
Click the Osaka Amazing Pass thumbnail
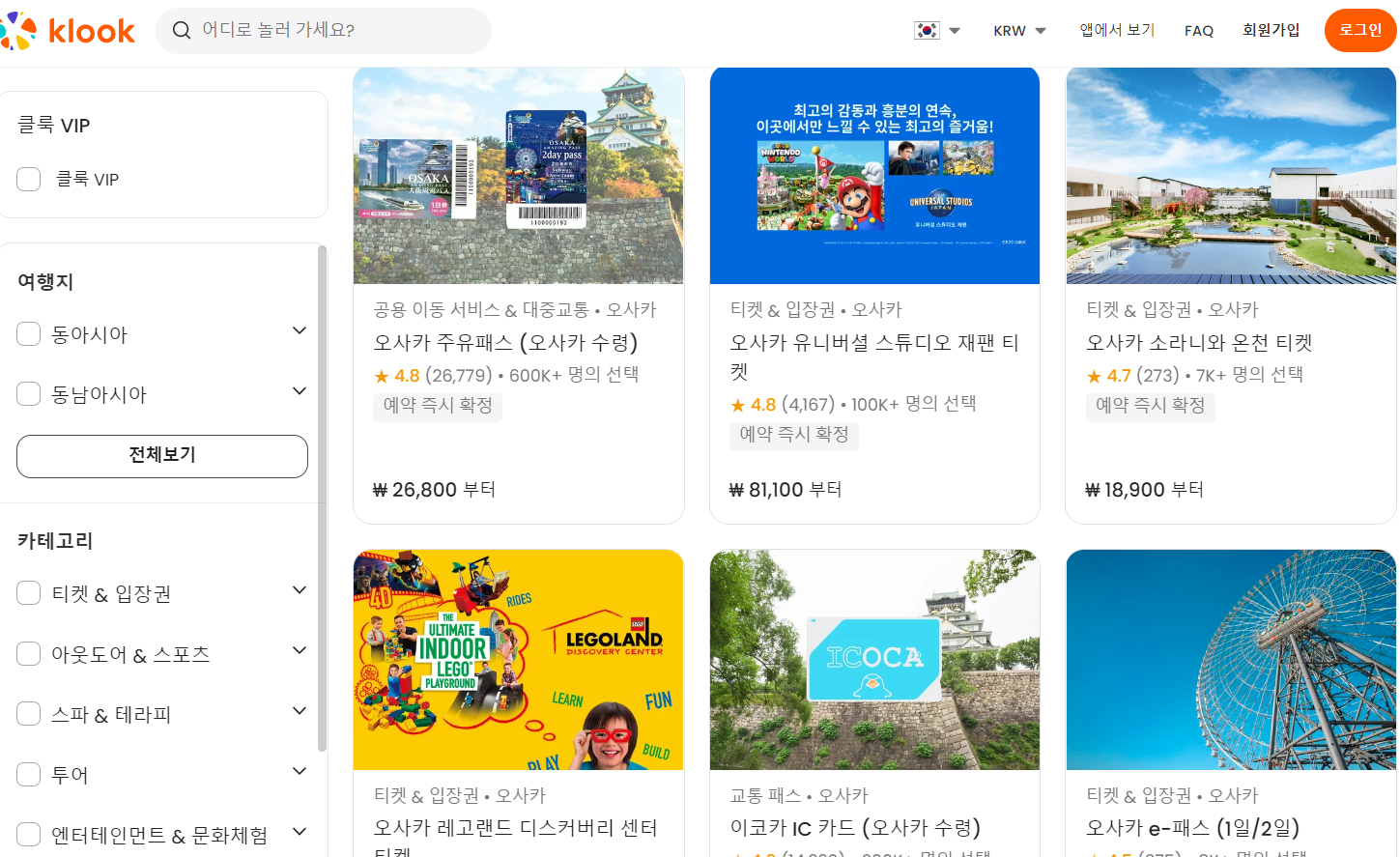tap(519, 176)
